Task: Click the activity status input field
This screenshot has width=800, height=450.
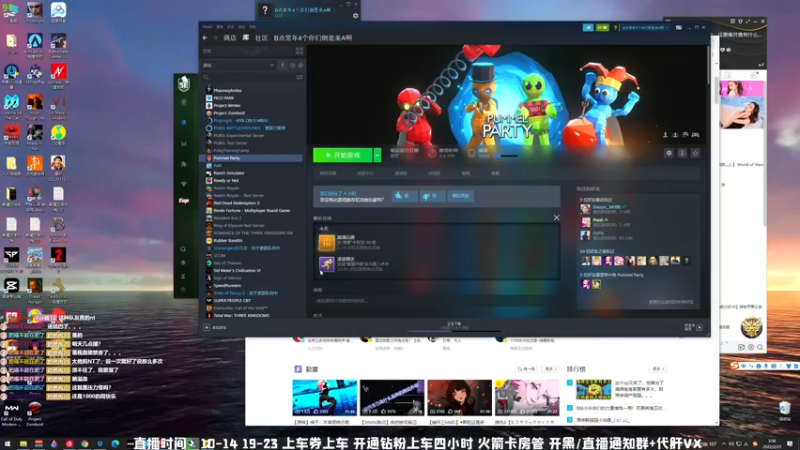Action: coord(436,301)
